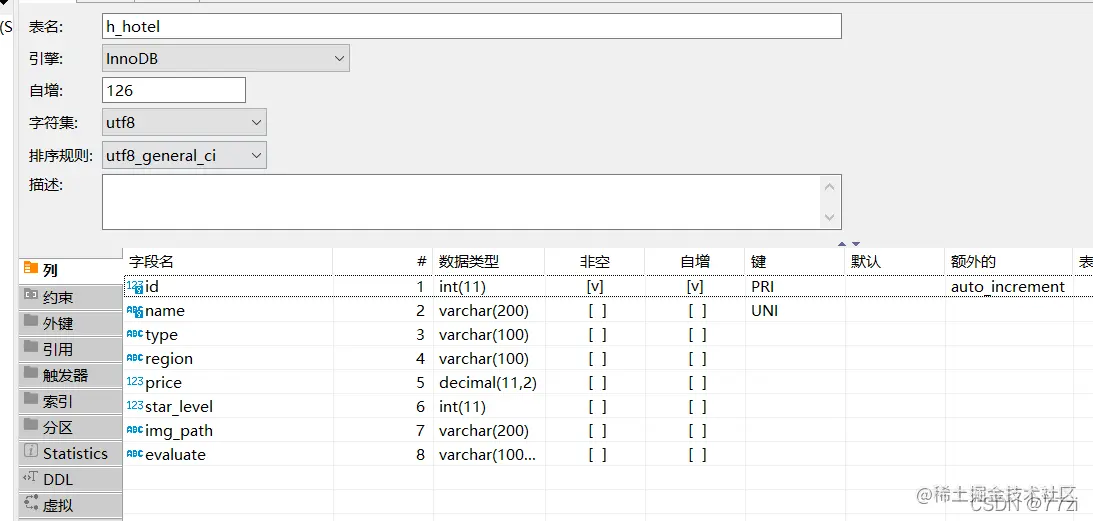1093x521 pixels.
Task: Click the 数据类型 column header
Action: [x=489, y=262]
